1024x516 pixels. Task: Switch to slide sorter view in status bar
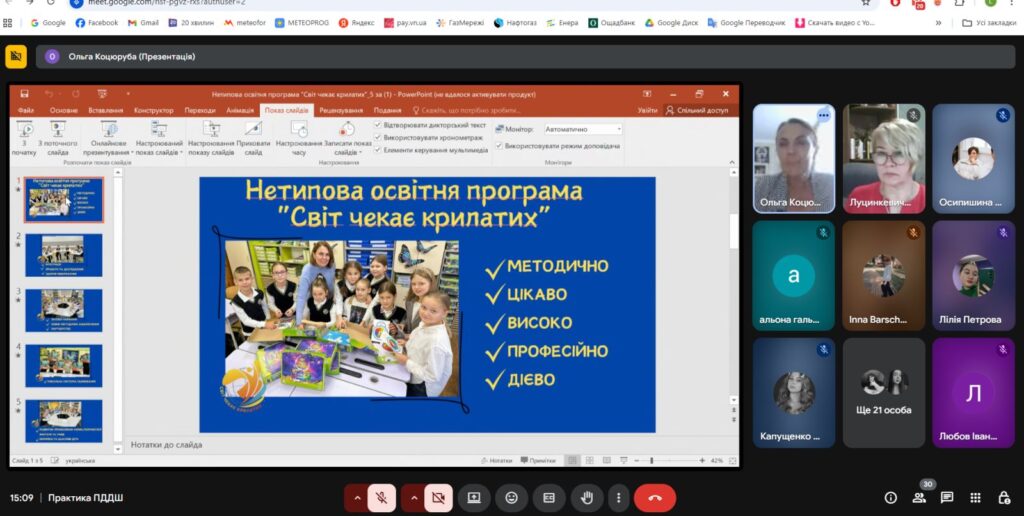click(x=590, y=460)
